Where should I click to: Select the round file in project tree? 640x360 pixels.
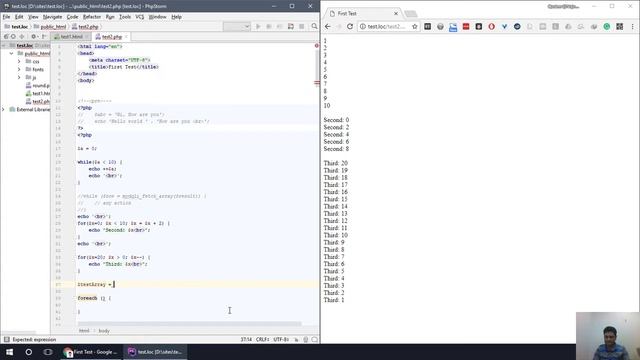(38, 85)
